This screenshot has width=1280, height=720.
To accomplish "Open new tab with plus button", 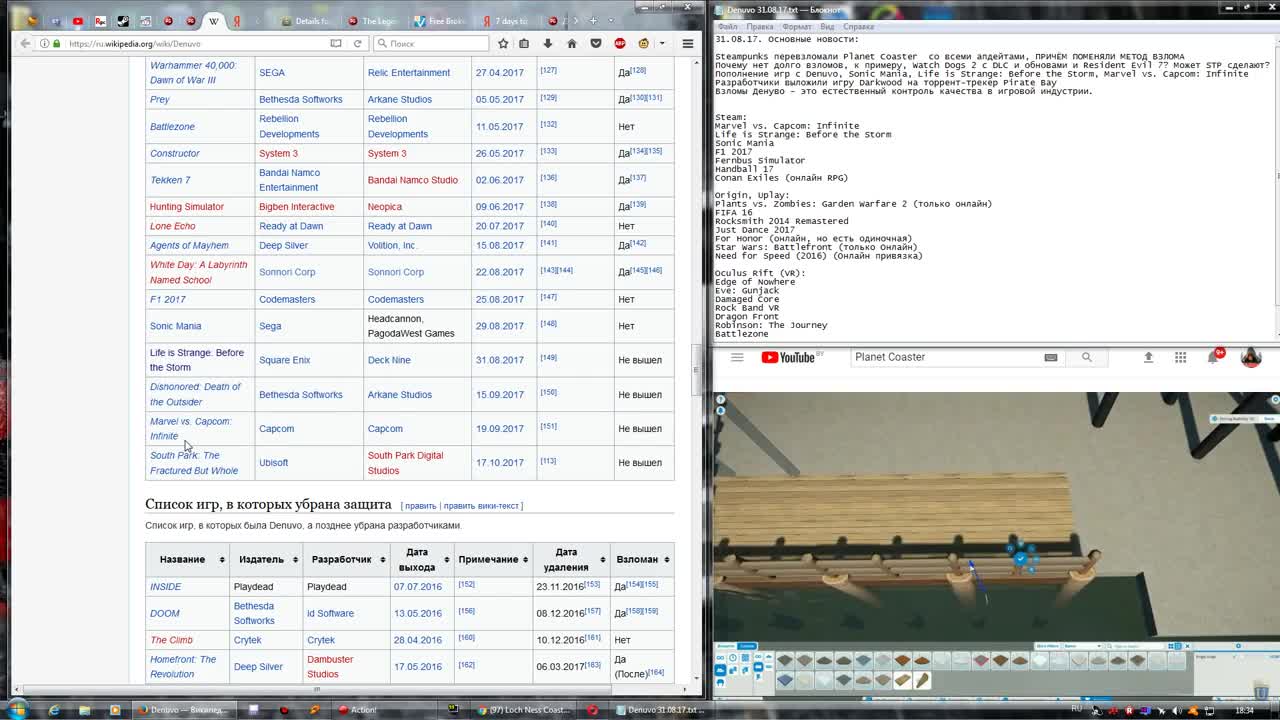I will [x=594, y=20].
